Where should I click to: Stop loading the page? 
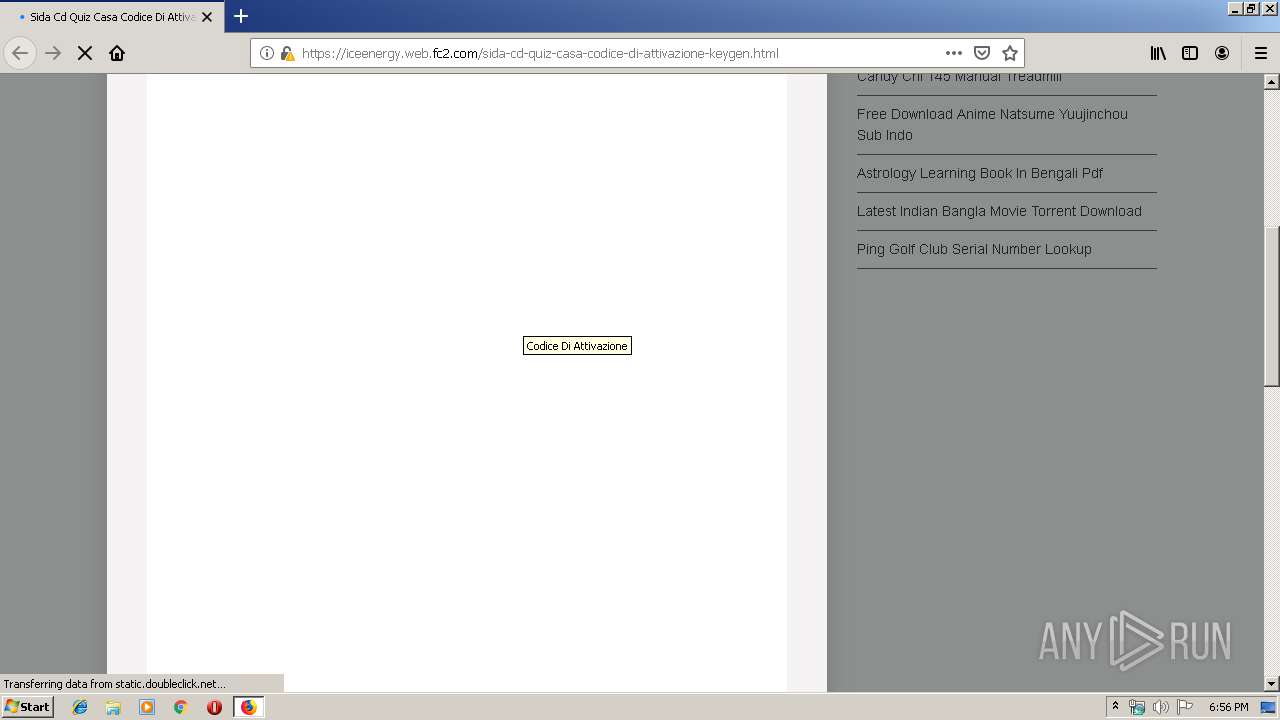pos(85,53)
